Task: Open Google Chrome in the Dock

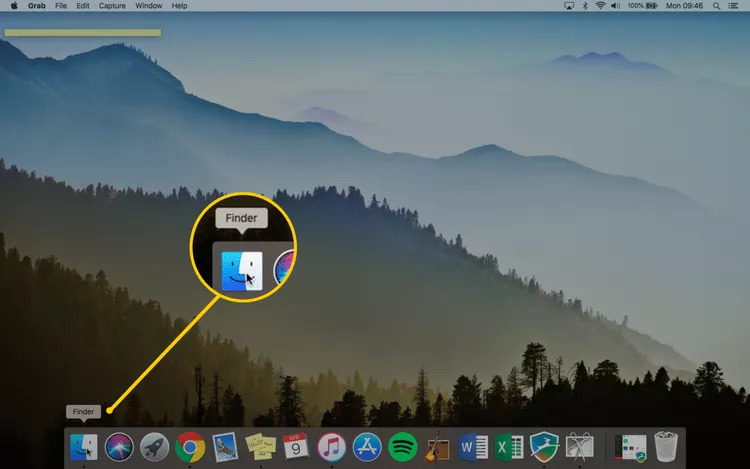Action: coord(190,446)
